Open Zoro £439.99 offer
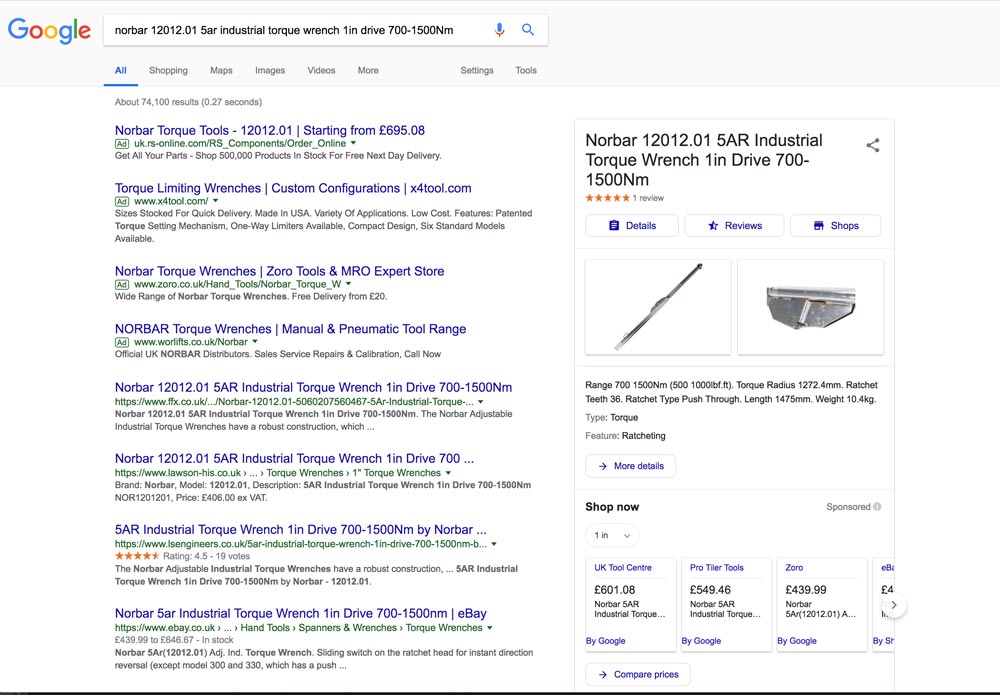This screenshot has height=695, width=1000. click(x=822, y=604)
